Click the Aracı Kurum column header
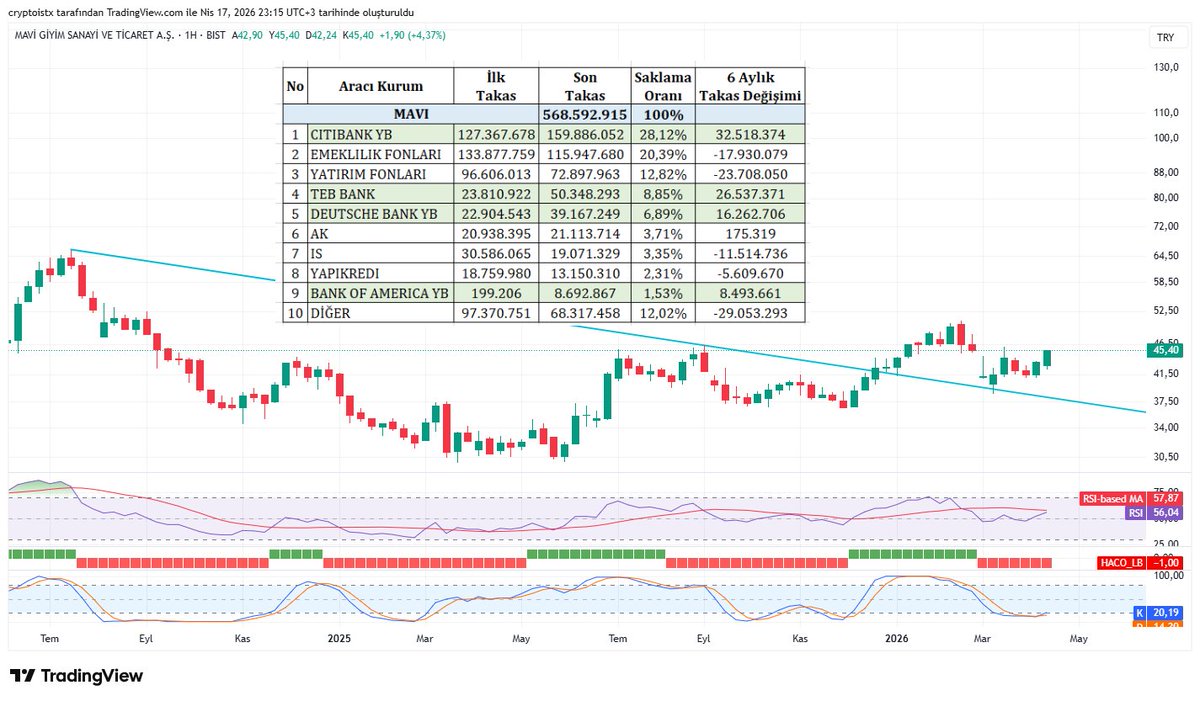1200x701 pixels. (380, 86)
